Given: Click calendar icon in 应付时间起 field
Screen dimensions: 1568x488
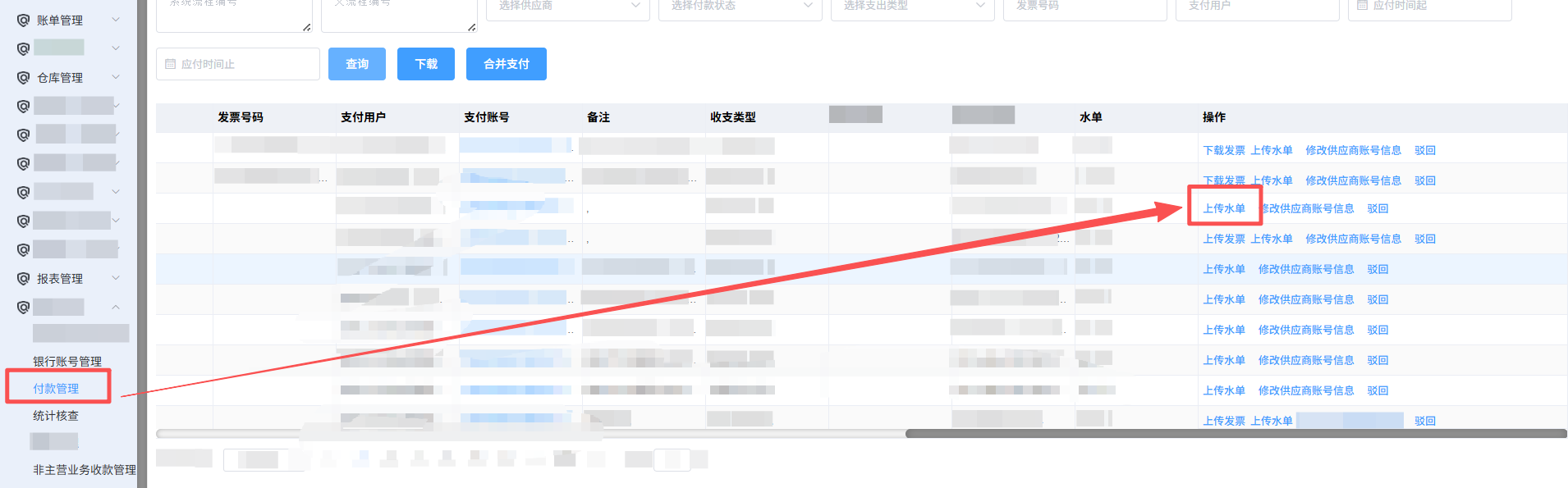Looking at the screenshot, I should click(1362, 6).
